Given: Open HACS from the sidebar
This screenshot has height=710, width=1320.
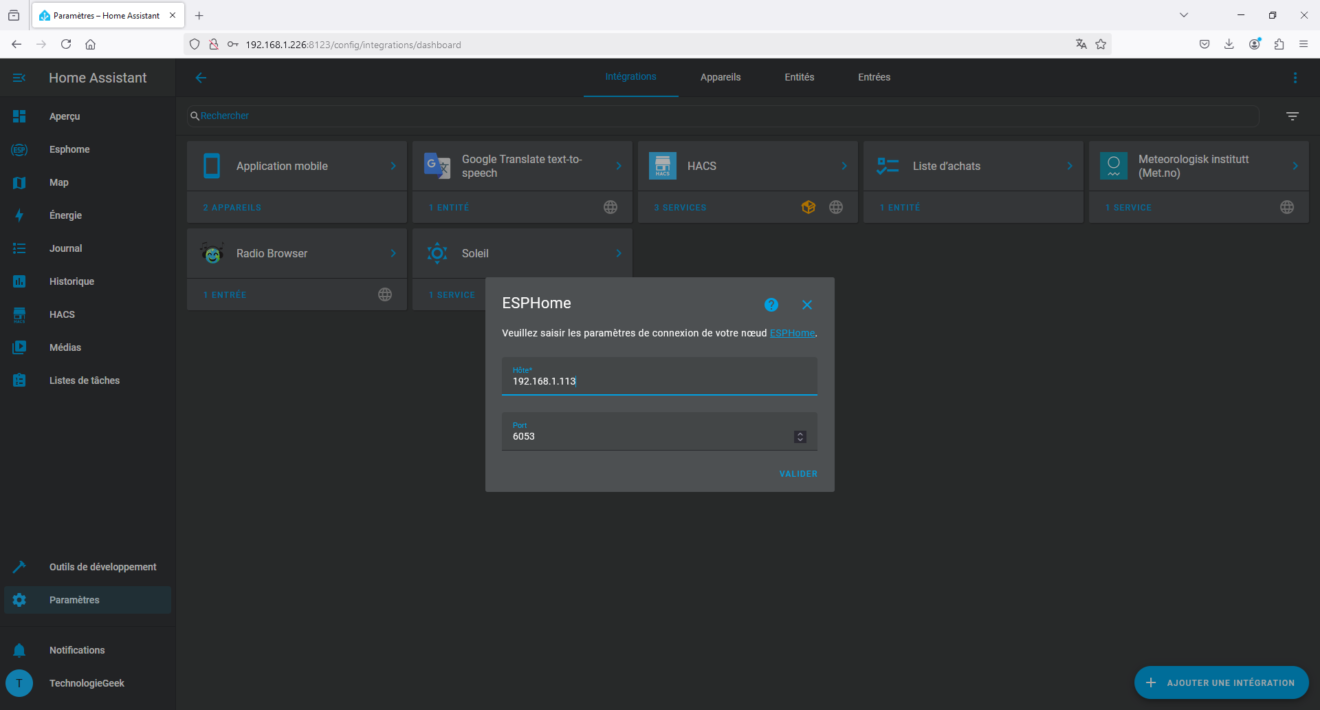Looking at the screenshot, I should 20,314.
